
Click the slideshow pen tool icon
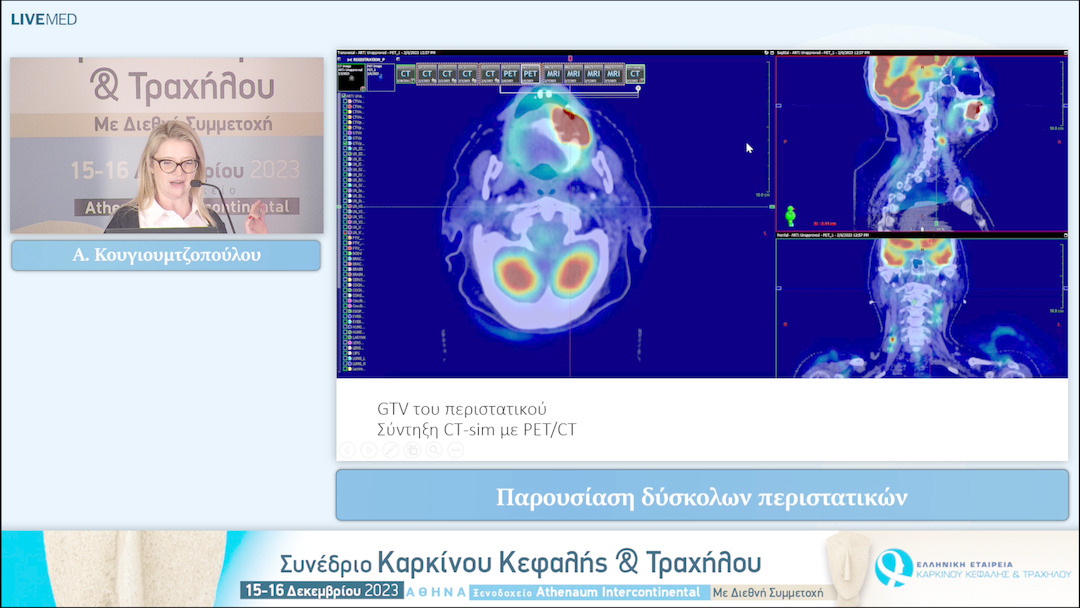tap(390, 450)
